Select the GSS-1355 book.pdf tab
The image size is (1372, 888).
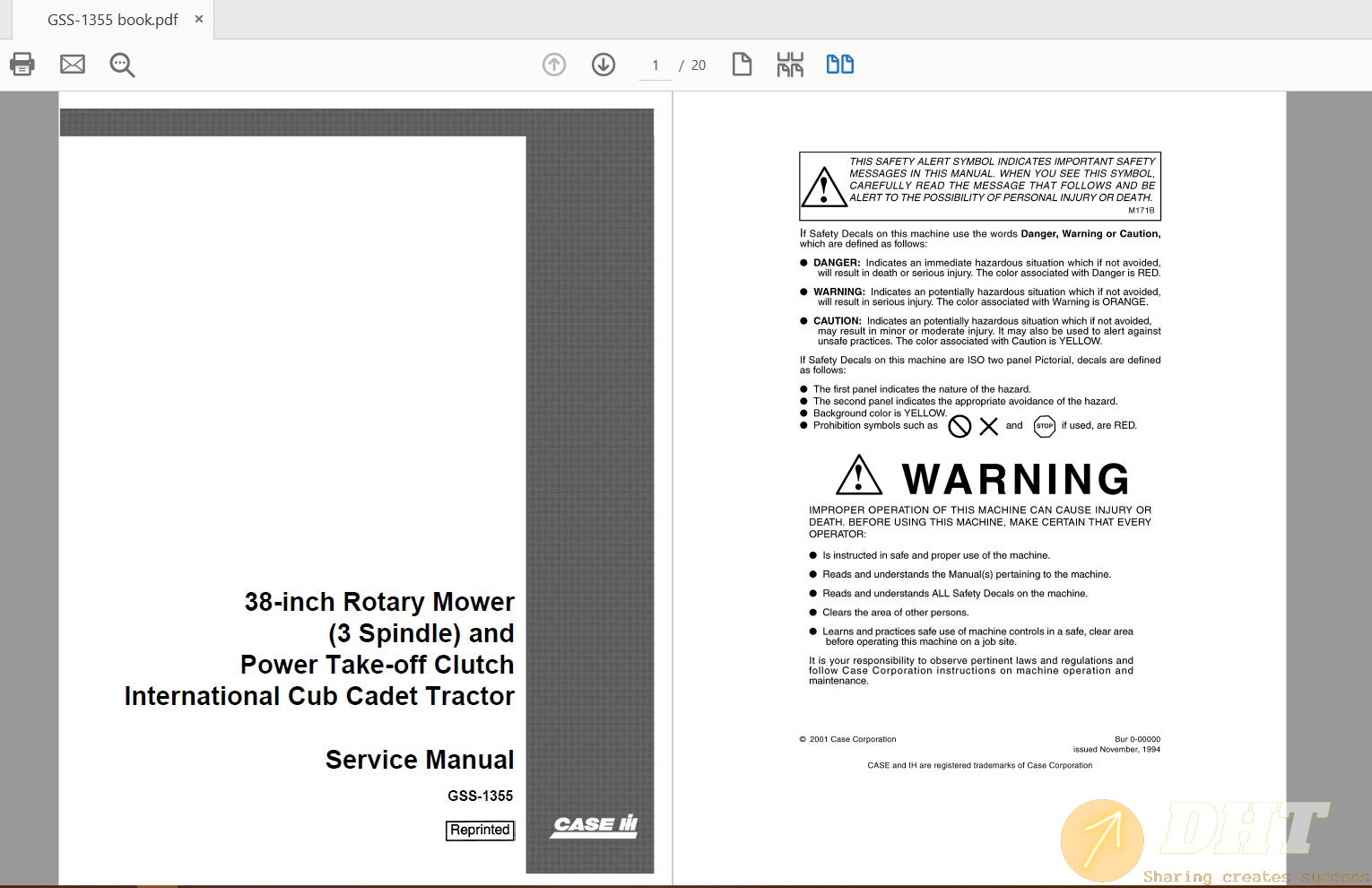click(112, 20)
